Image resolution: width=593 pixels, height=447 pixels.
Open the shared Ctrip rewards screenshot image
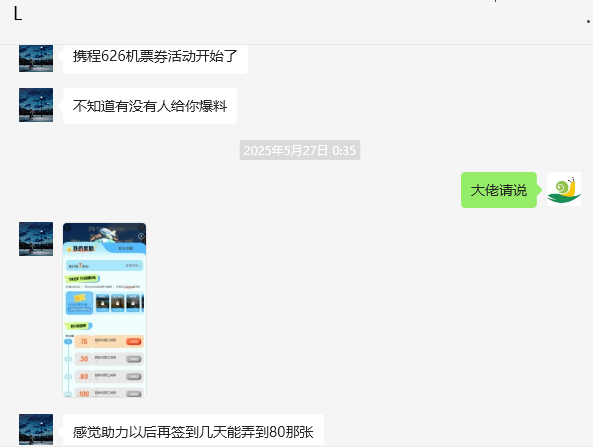(104, 310)
